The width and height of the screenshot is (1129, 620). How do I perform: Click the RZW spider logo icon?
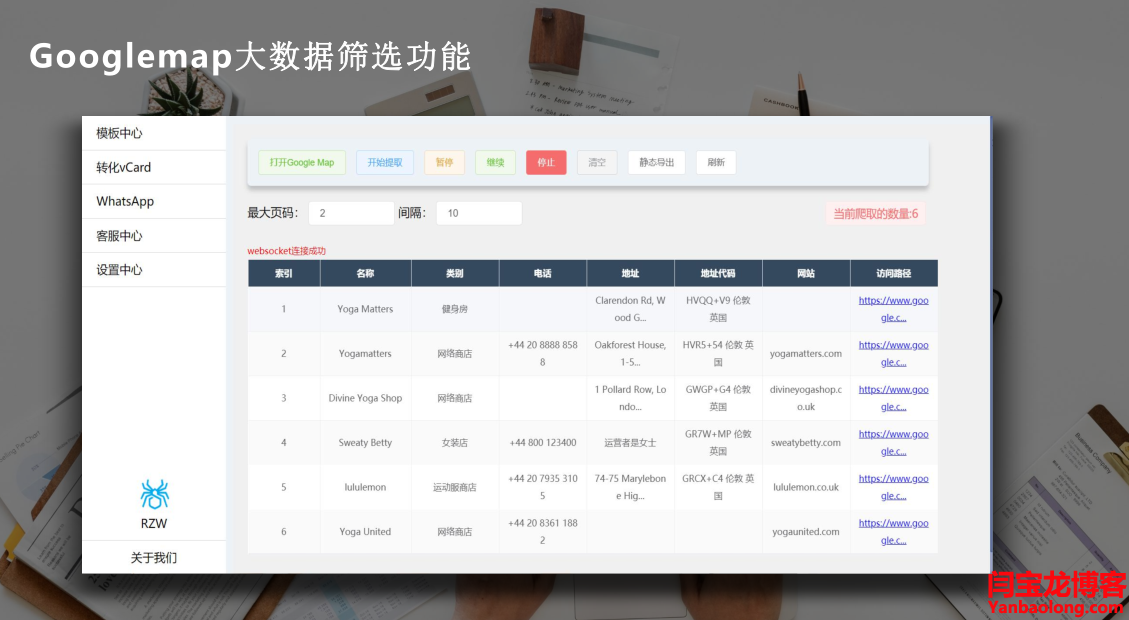(x=154, y=494)
